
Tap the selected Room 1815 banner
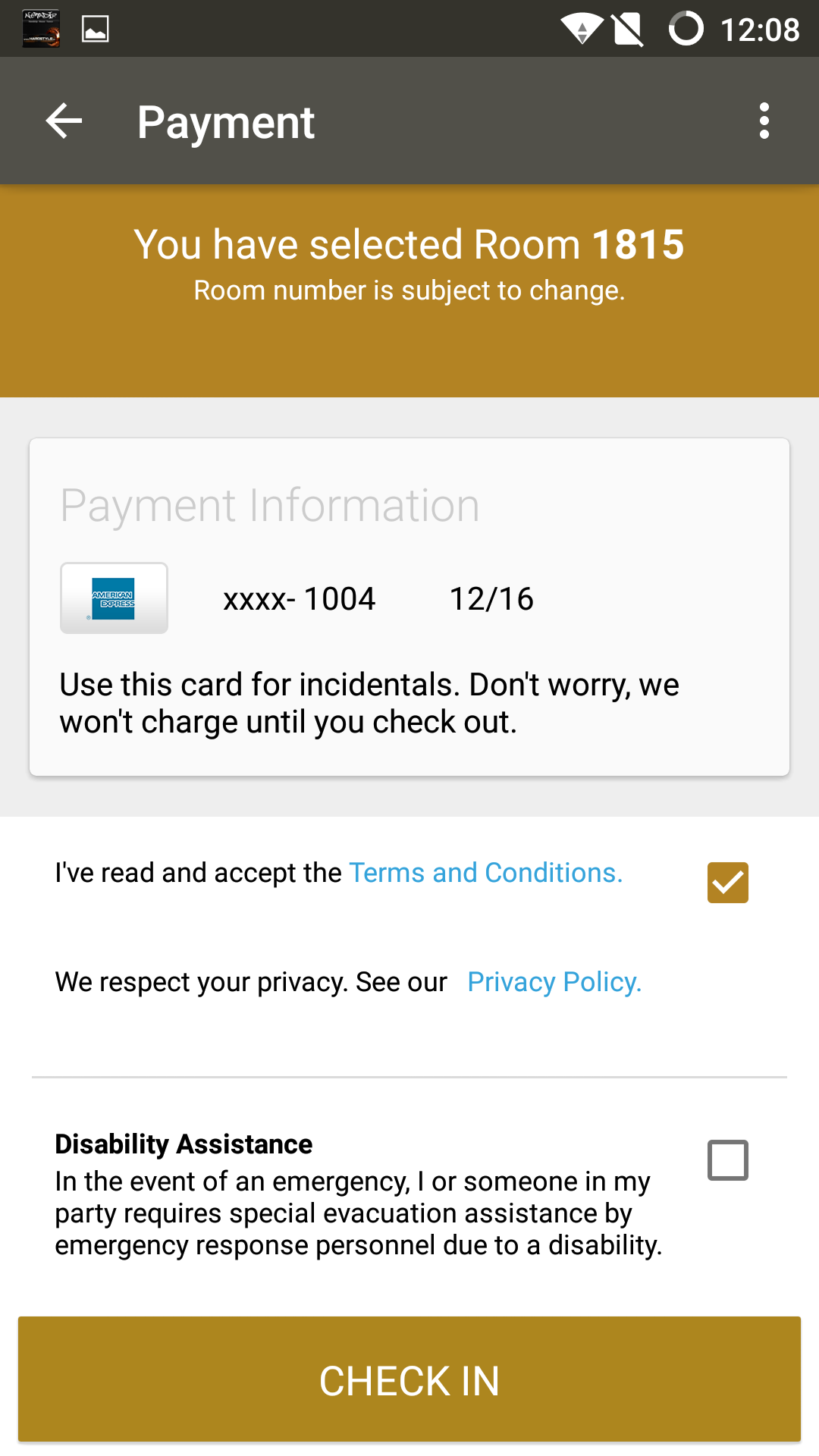pyautogui.click(x=409, y=262)
